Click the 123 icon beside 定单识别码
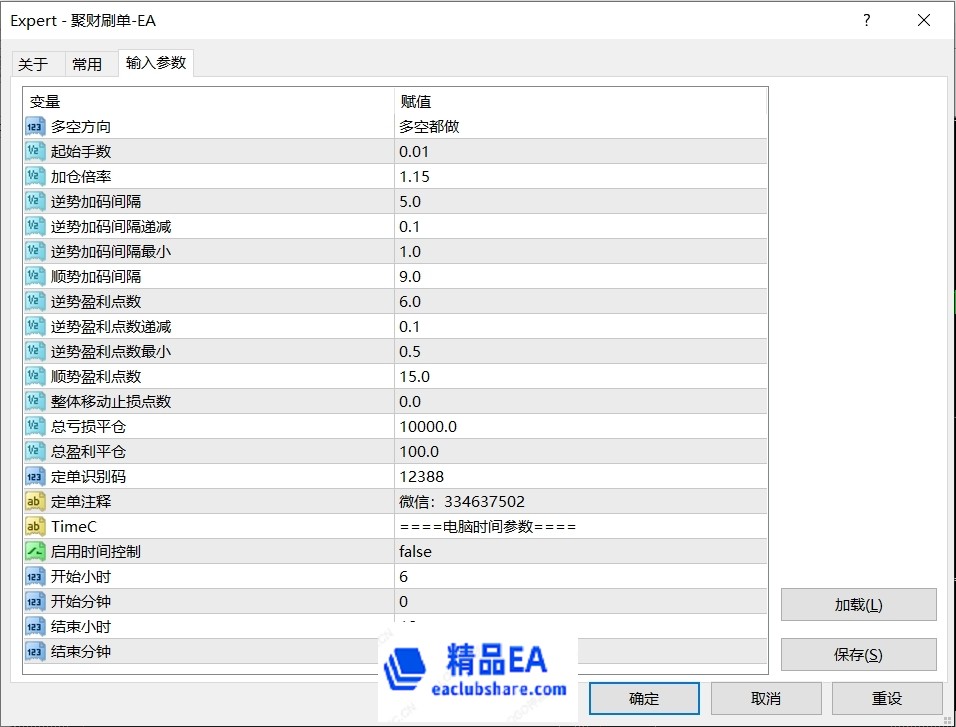 pyautogui.click(x=35, y=476)
